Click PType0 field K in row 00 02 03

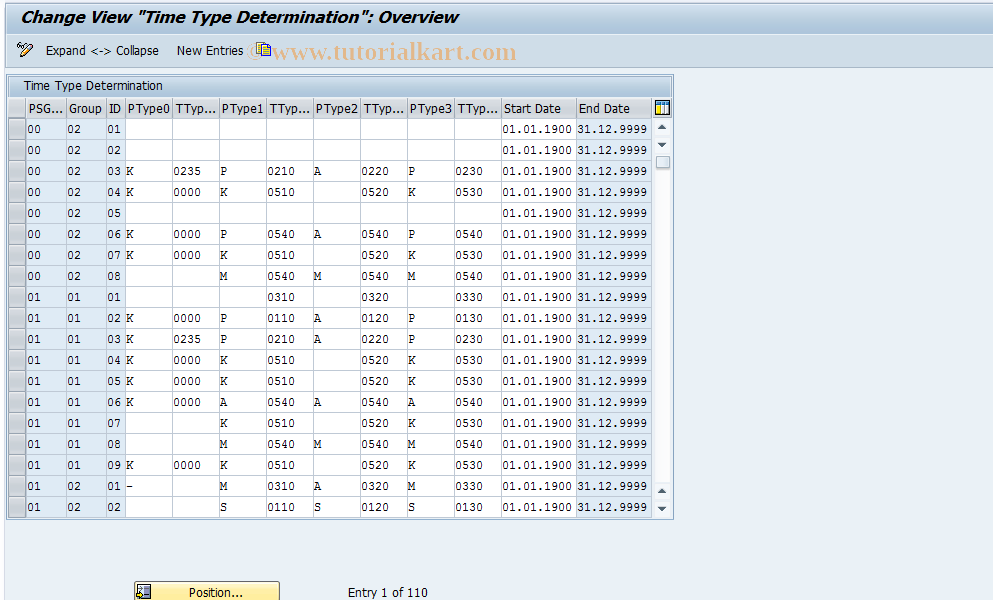(x=149, y=171)
